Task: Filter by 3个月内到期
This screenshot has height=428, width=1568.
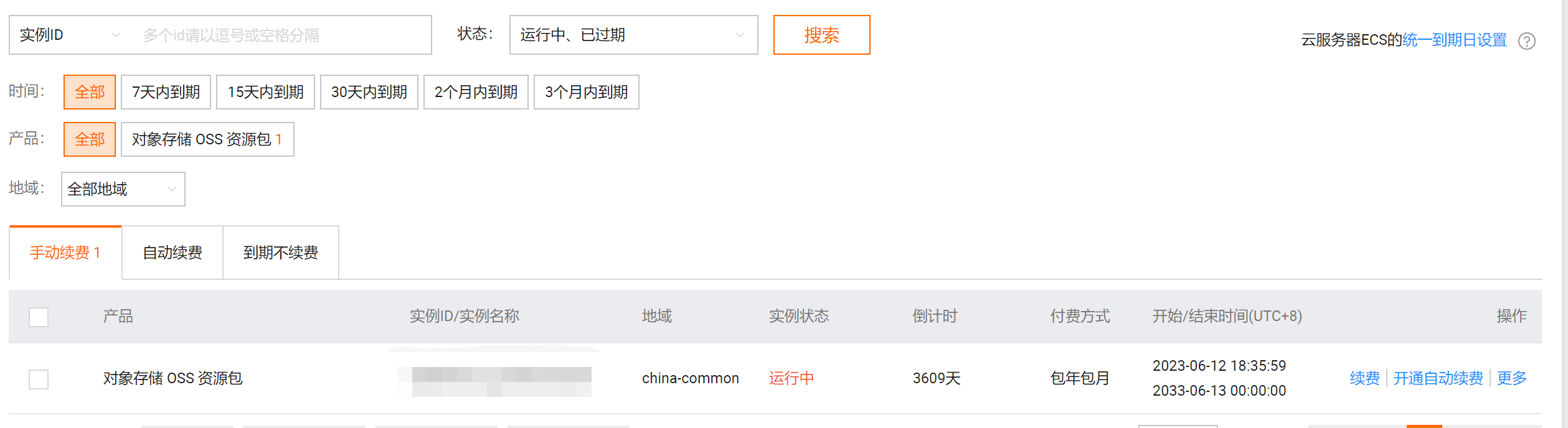Action: pos(586,92)
